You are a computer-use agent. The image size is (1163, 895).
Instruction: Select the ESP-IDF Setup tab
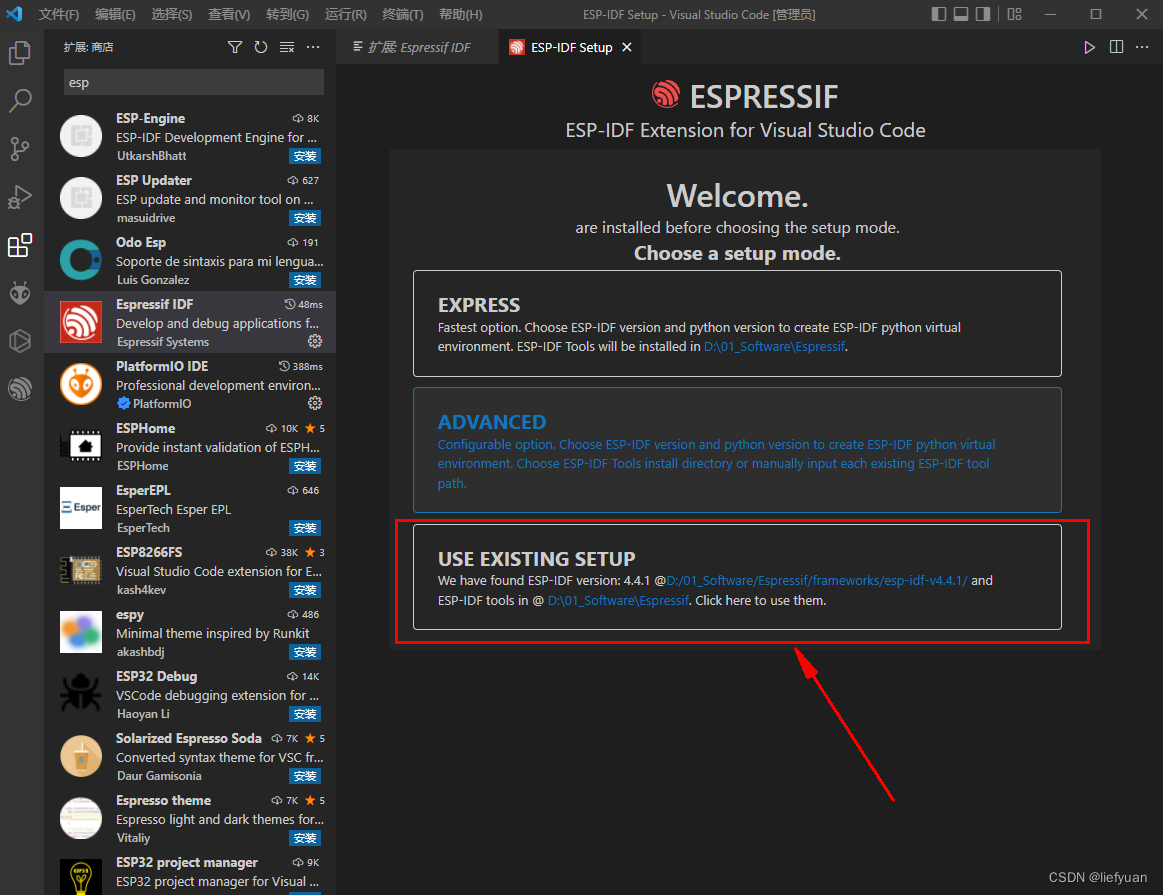pyautogui.click(x=571, y=47)
